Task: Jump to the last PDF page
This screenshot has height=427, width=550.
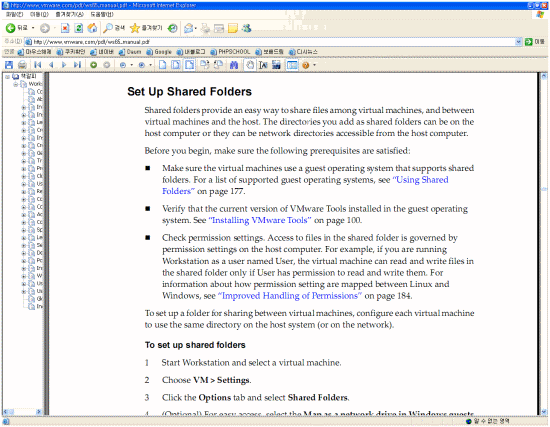Action: click(78, 65)
